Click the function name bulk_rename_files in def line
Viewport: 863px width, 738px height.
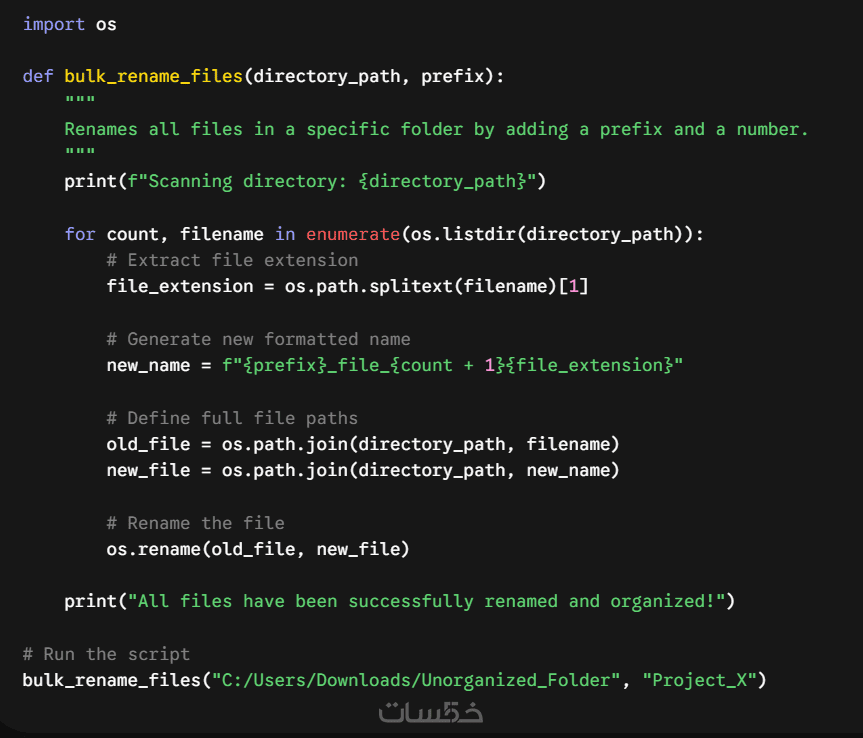tap(154, 76)
